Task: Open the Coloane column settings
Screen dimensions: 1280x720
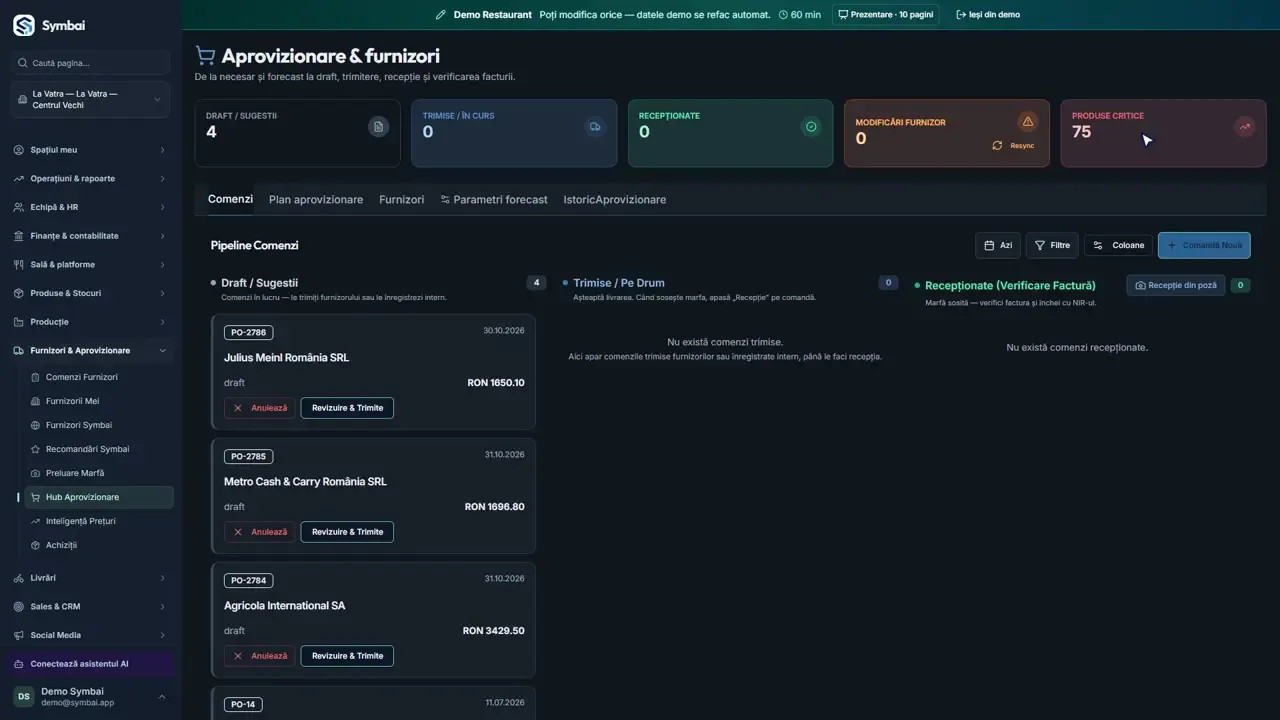Action: pos(1118,245)
